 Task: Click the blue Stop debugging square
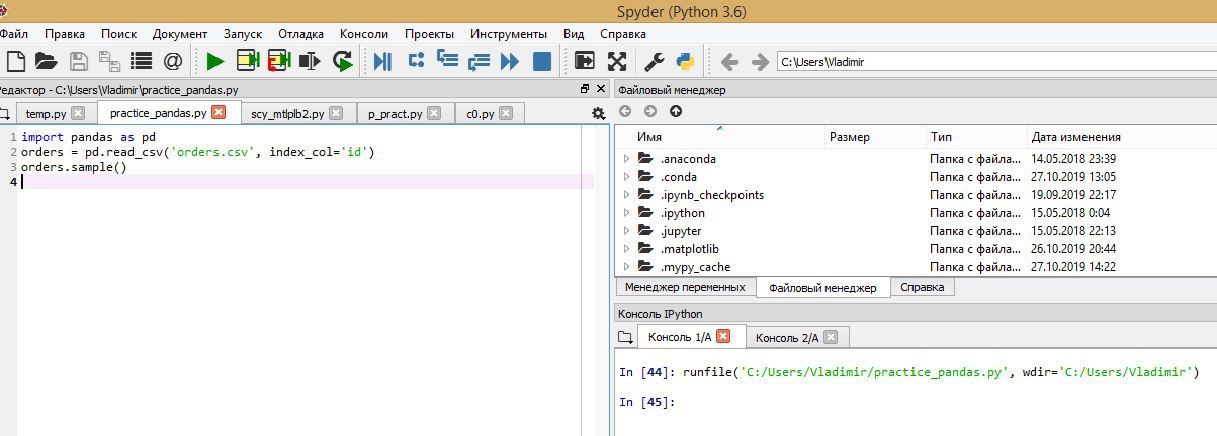pos(541,61)
